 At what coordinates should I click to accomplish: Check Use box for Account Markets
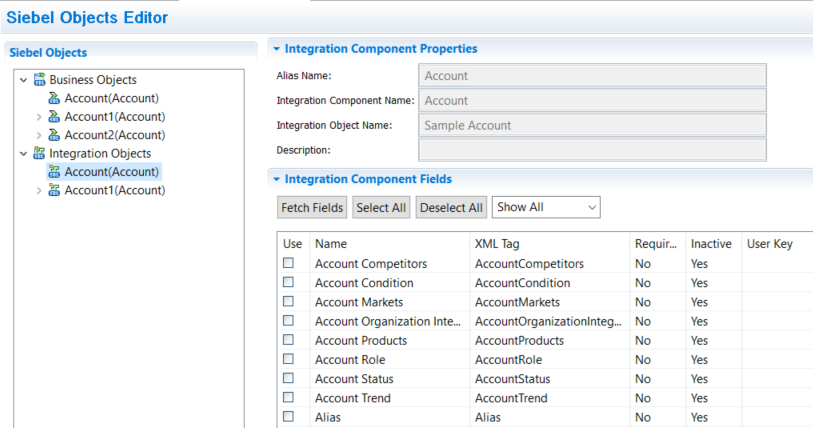pos(288,301)
